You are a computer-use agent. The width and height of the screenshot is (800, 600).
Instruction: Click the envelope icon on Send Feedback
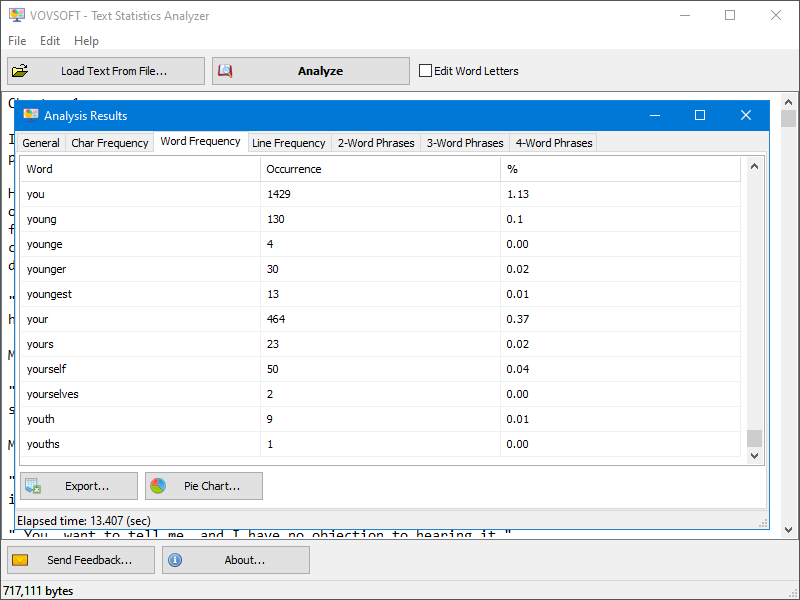[20, 560]
